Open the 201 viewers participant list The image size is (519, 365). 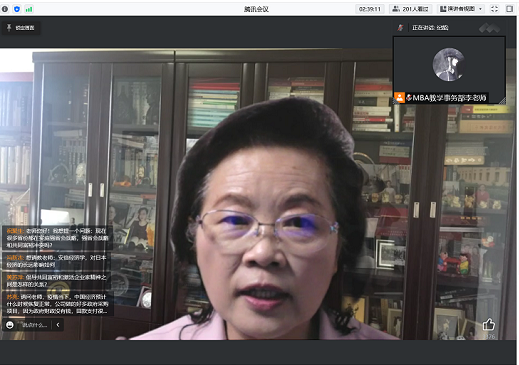point(411,9)
